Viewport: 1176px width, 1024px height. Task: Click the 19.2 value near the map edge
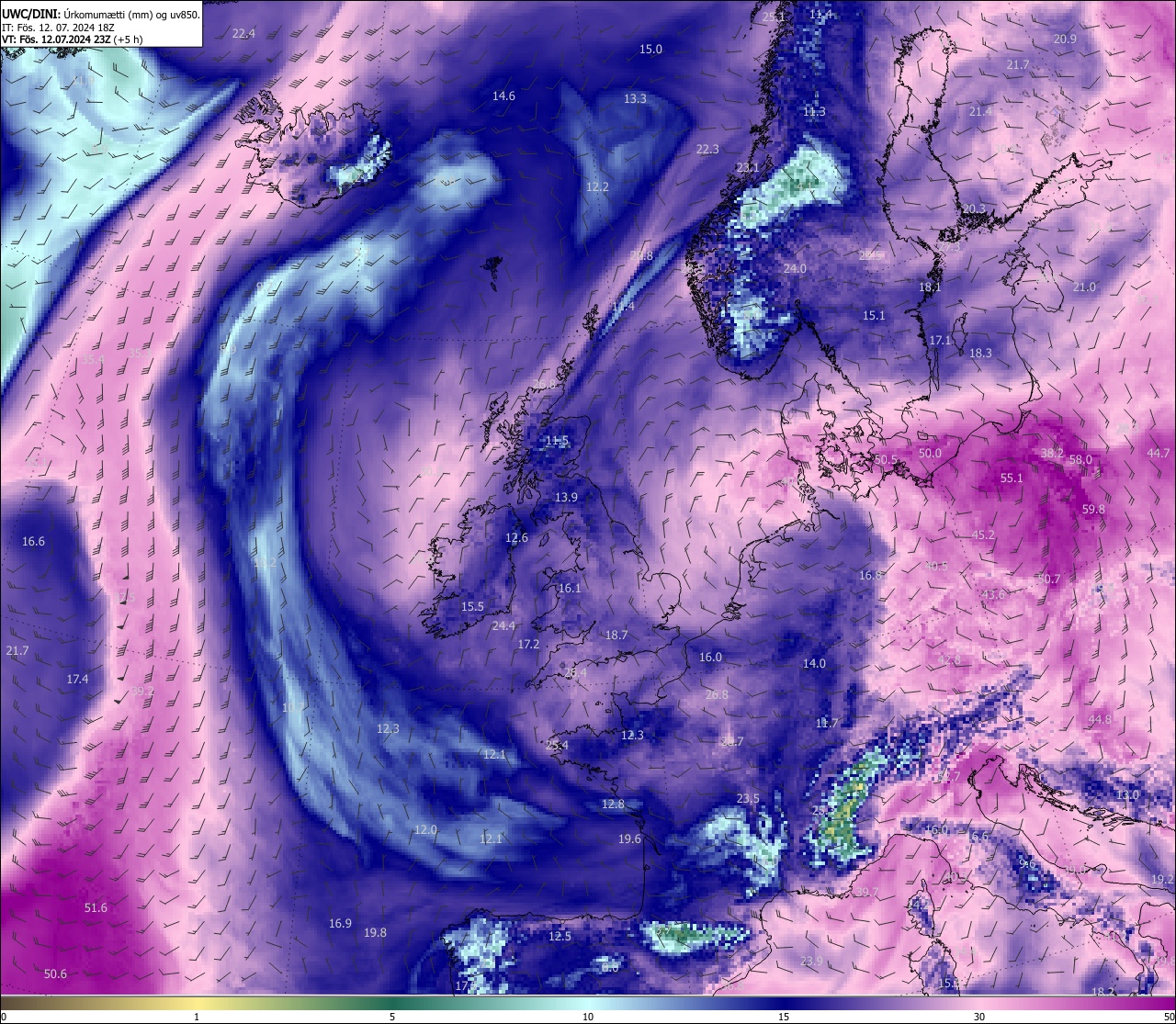click(1162, 880)
